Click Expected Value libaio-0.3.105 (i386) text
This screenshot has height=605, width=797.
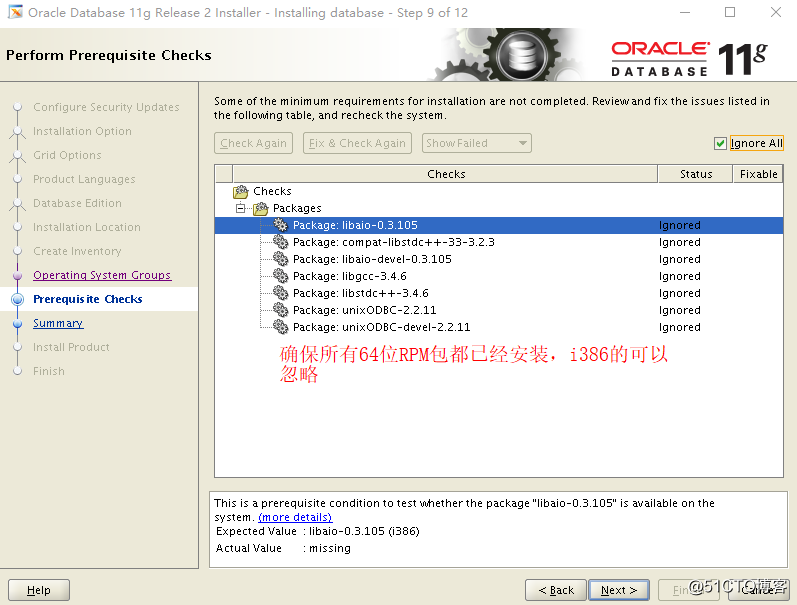318,531
